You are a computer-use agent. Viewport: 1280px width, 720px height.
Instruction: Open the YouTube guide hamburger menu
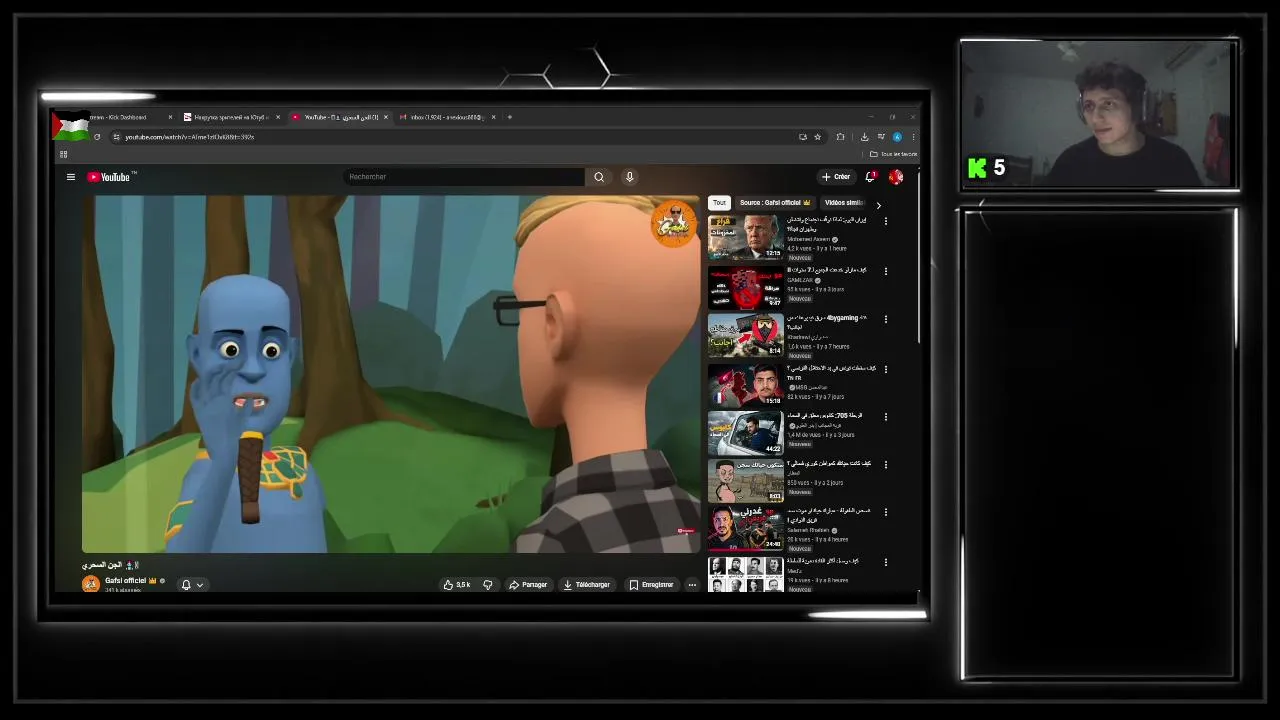(x=71, y=177)
